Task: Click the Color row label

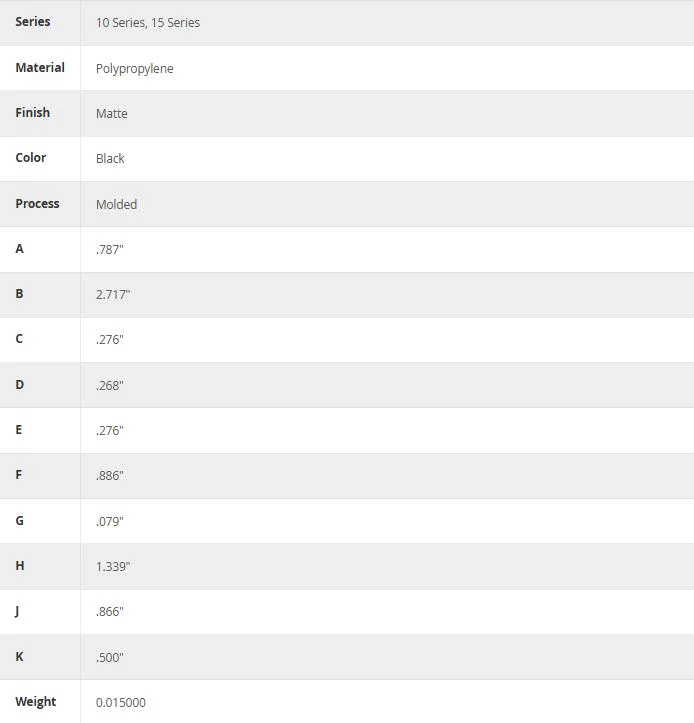Action: pyautogui.click(x=31, y=158)
